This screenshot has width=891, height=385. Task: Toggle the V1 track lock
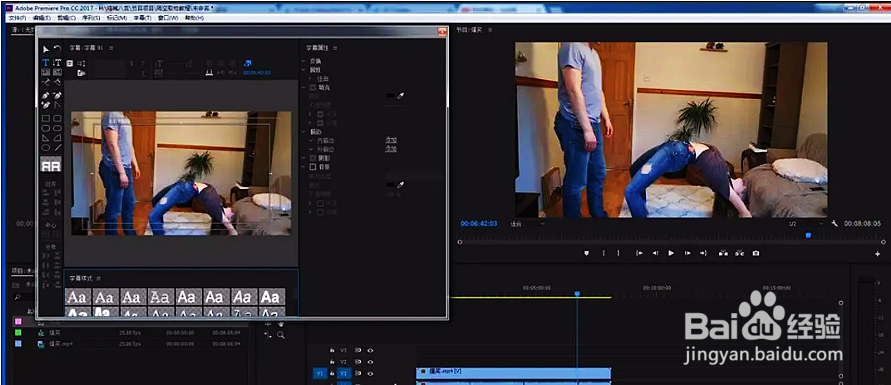332,374
